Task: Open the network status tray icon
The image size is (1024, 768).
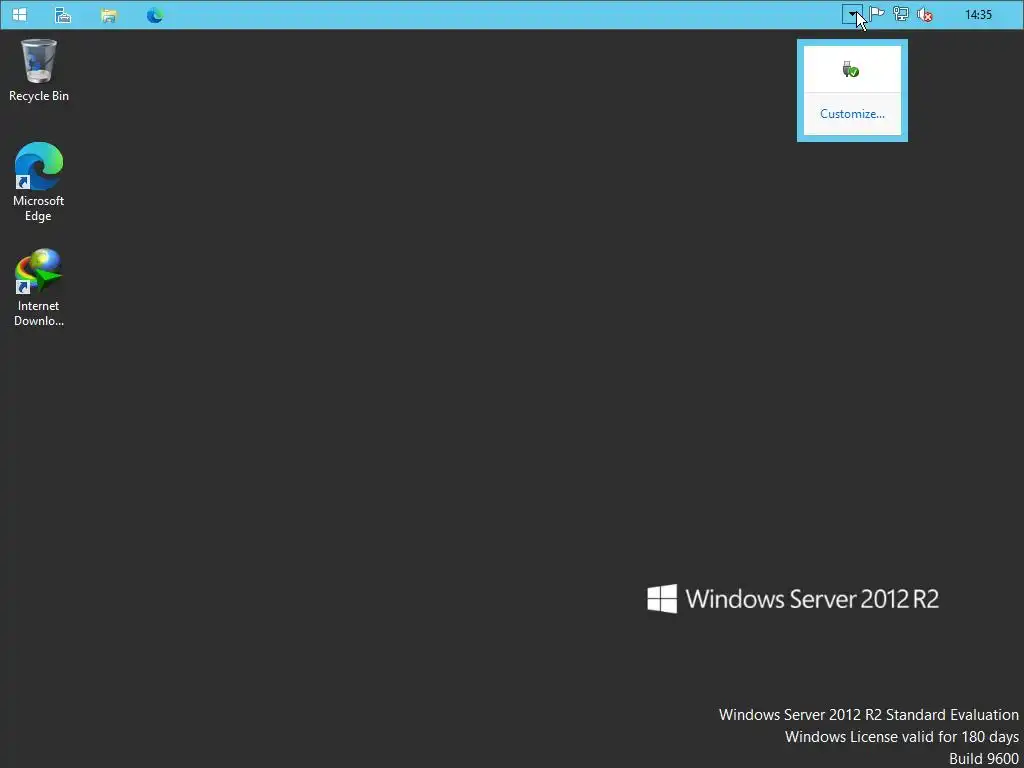Action: 901,14
